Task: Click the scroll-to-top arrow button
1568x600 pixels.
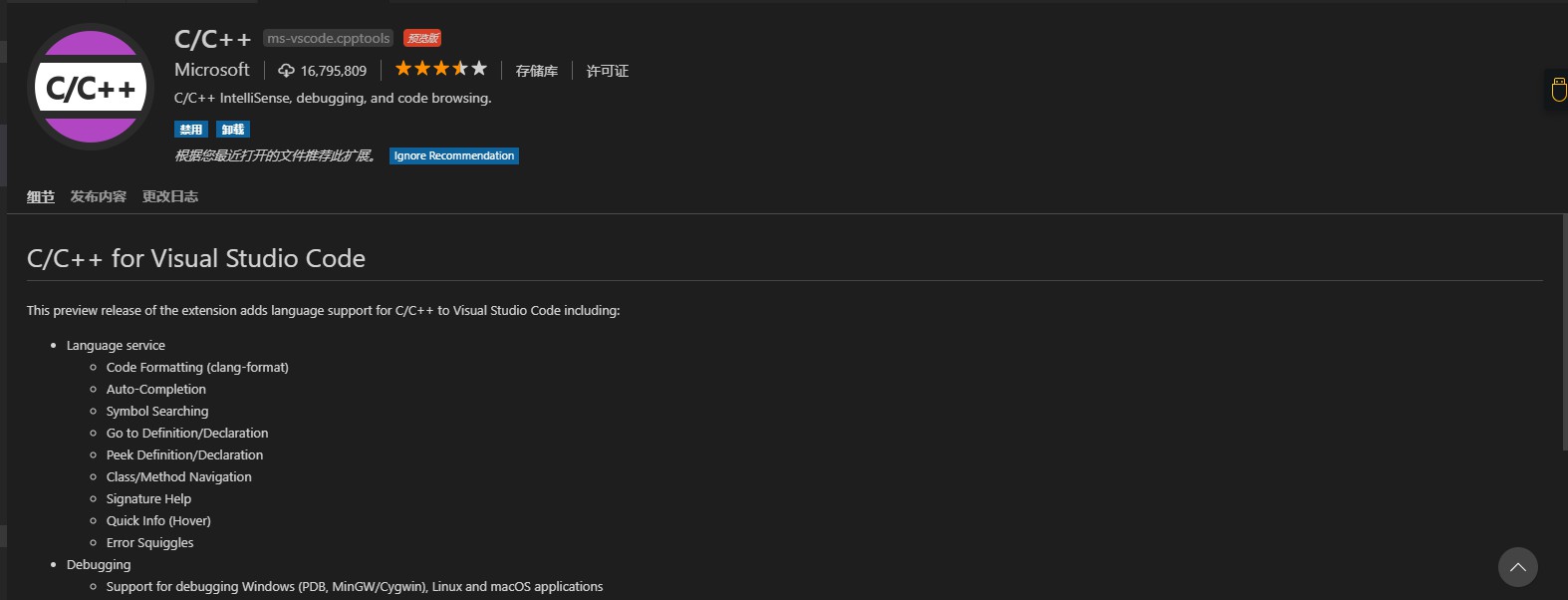Action: coord(1517,567)
